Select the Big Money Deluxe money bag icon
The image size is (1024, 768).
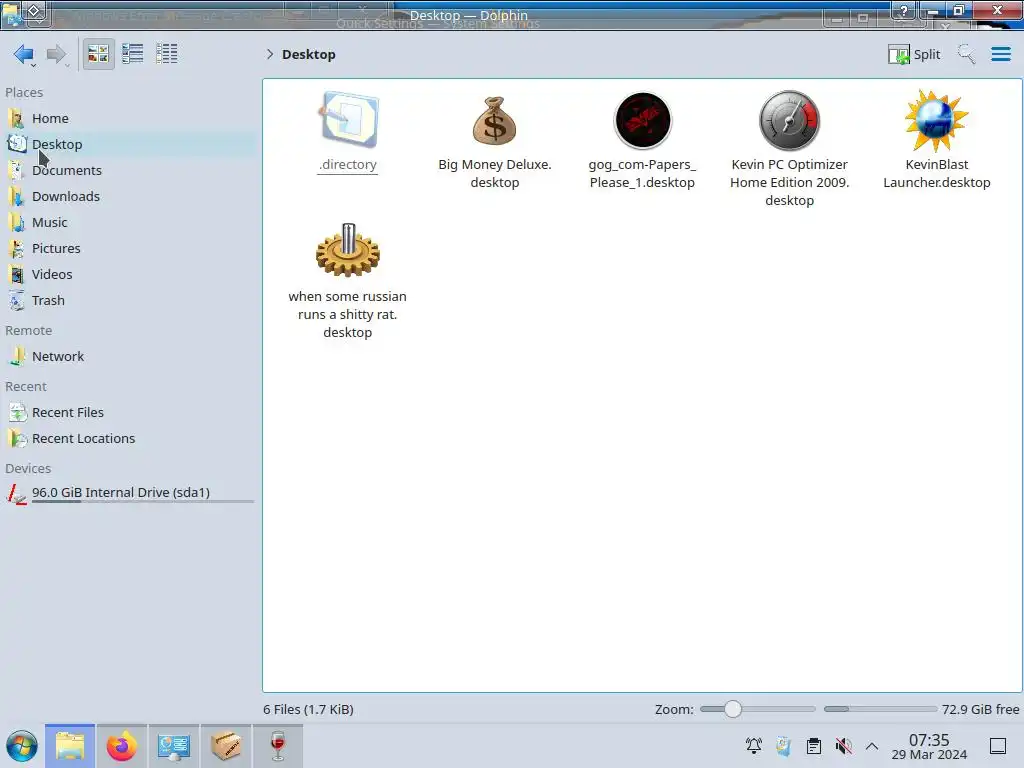[x=494, y=120]
